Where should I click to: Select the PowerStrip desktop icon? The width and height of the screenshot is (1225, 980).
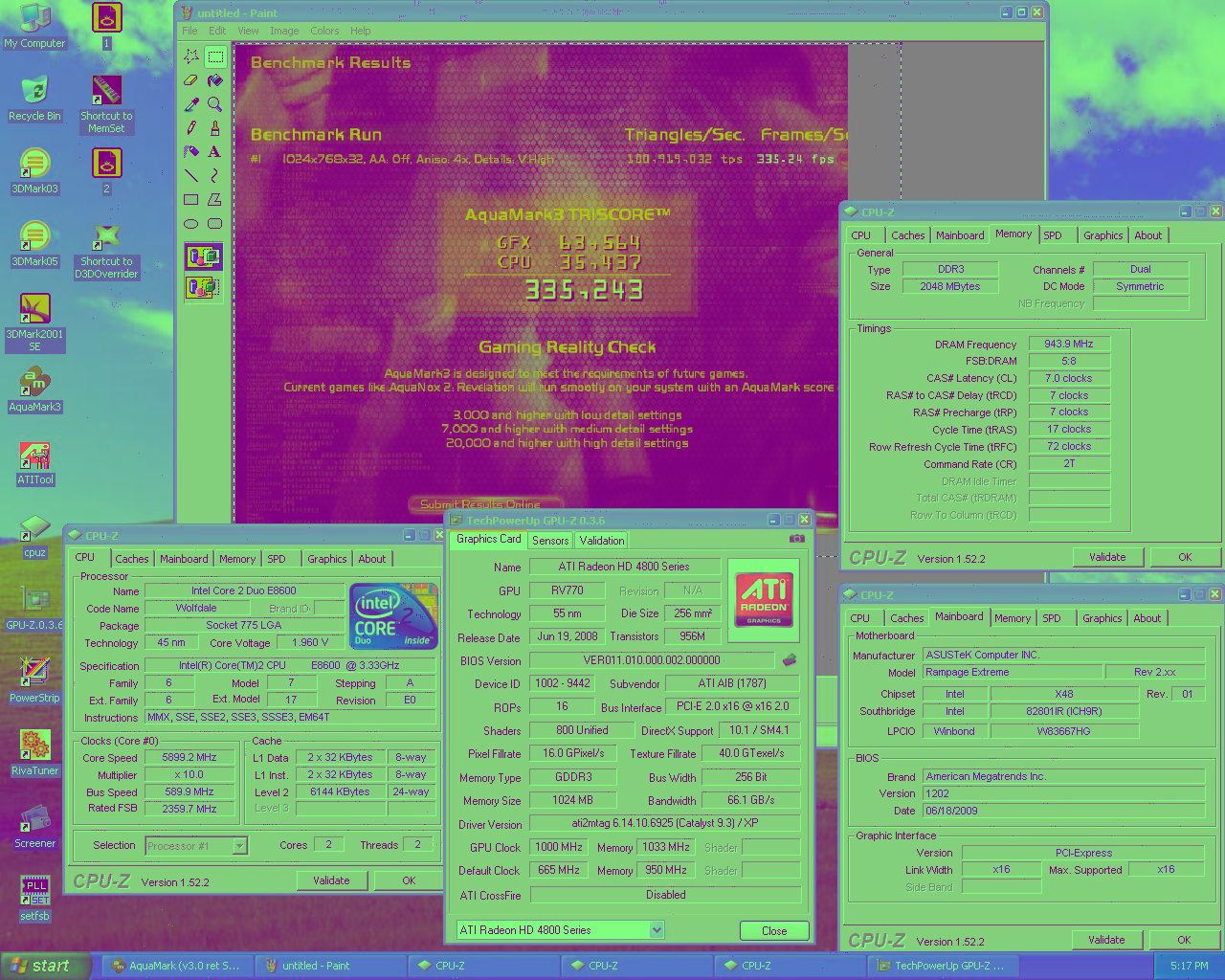point(34,680)
